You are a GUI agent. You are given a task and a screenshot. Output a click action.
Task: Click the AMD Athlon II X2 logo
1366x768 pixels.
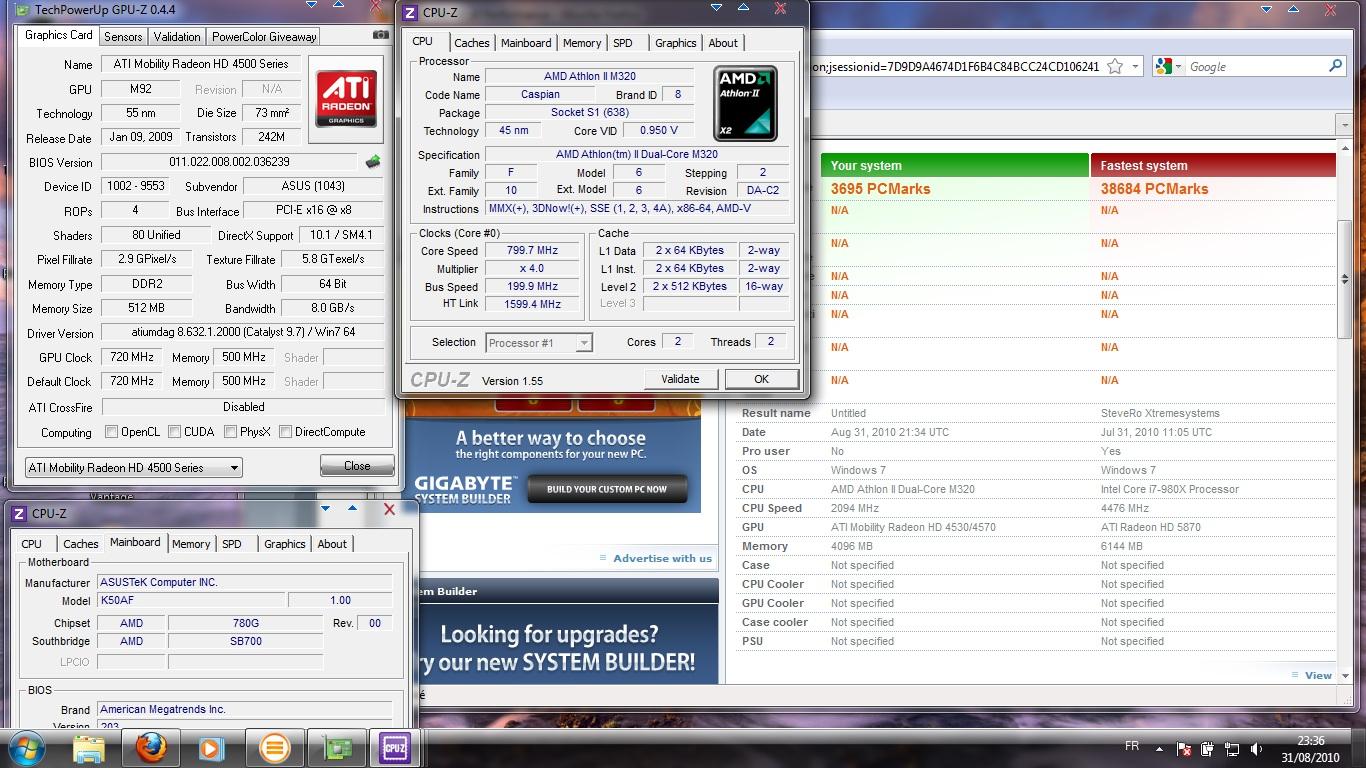[x=745, y=104]
